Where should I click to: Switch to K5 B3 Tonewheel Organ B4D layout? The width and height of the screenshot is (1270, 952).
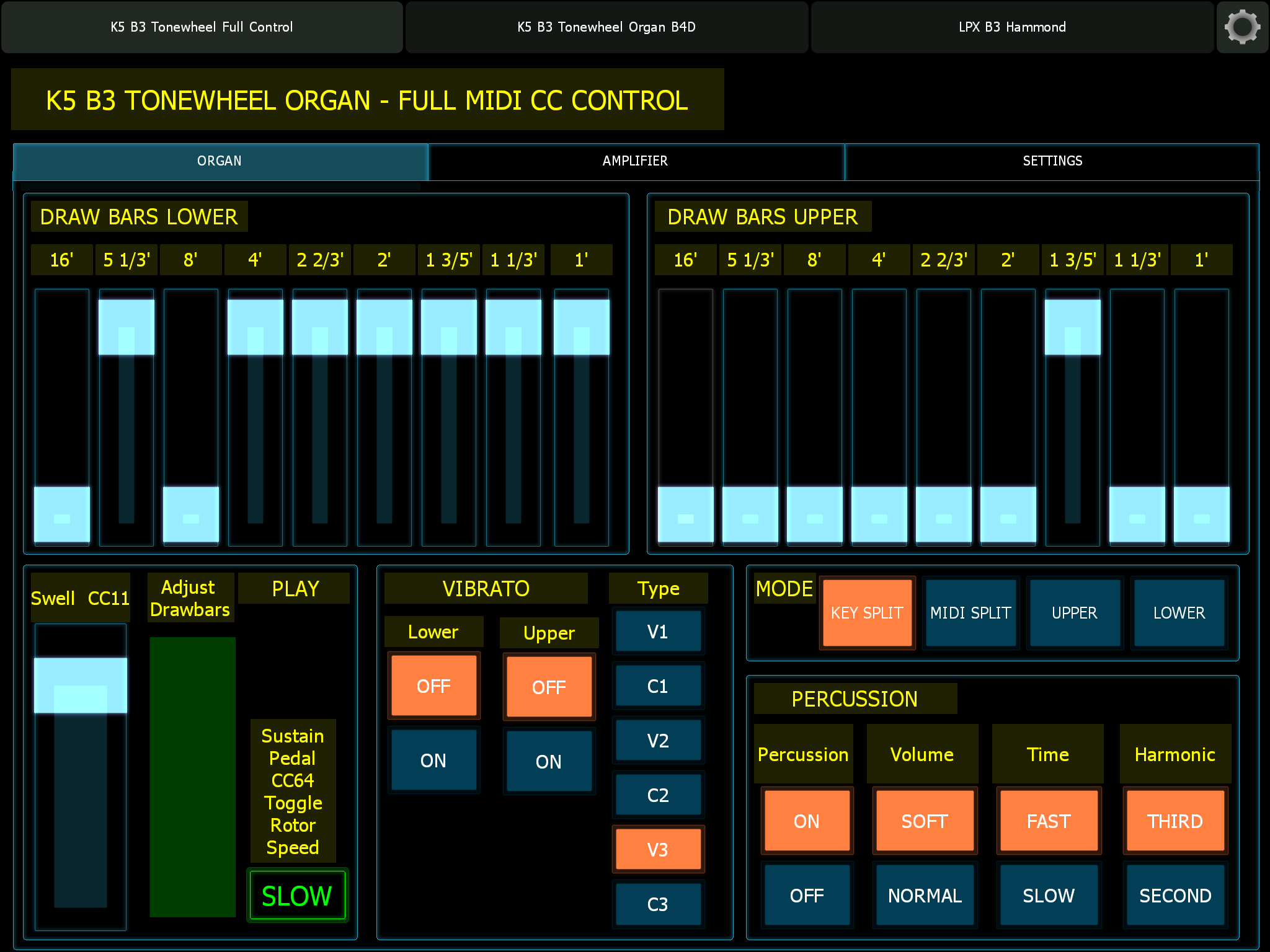click(606, 27)
